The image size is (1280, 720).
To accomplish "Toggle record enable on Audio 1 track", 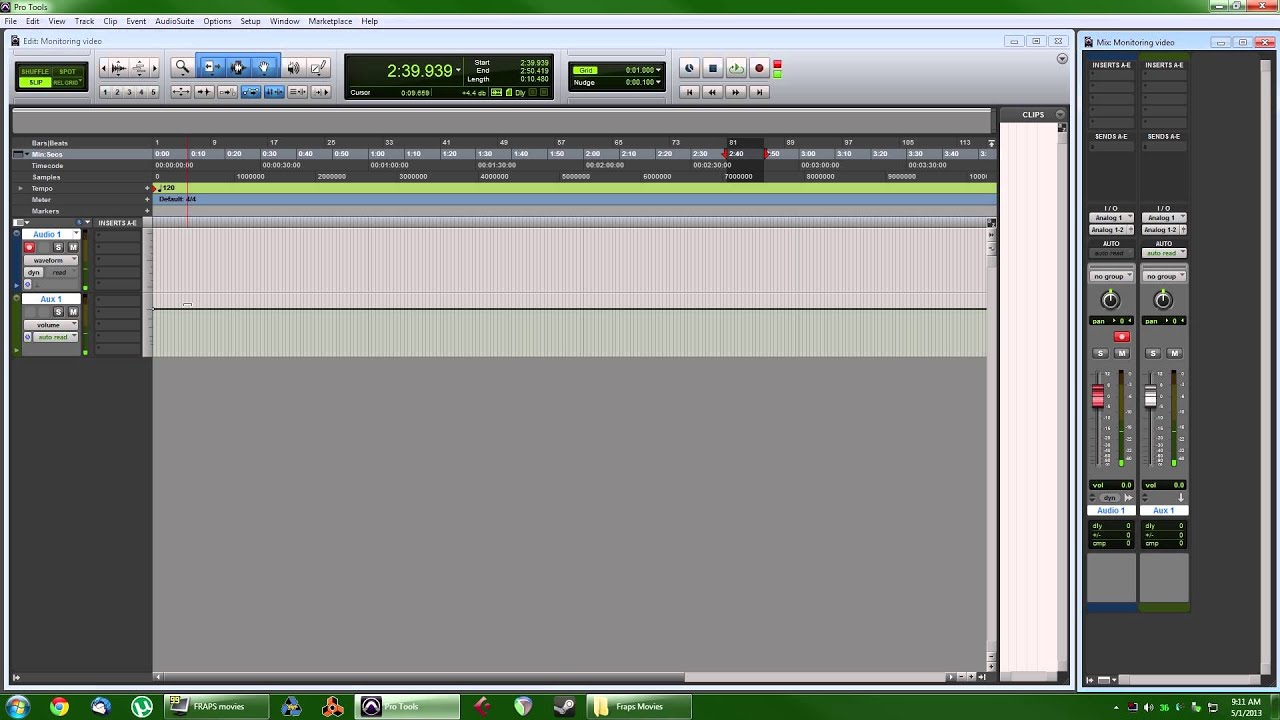I will click(29, 247).
